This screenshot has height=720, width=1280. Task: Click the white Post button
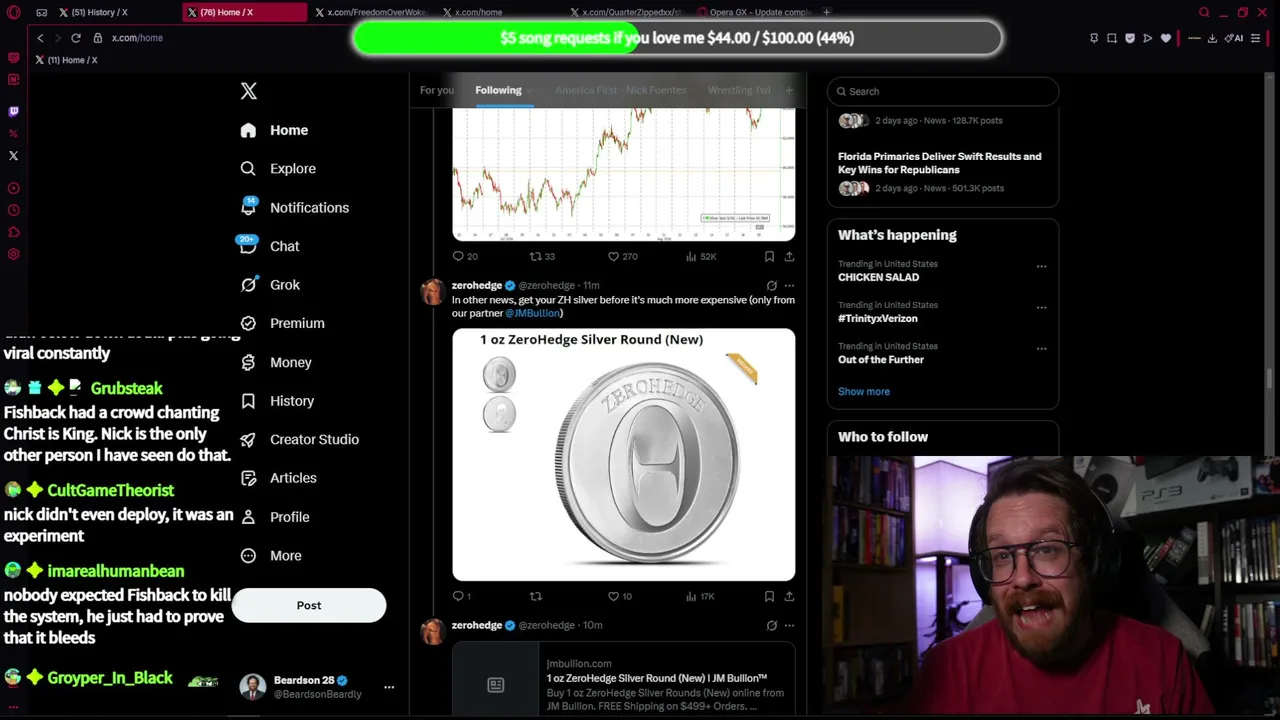[309, 605]
